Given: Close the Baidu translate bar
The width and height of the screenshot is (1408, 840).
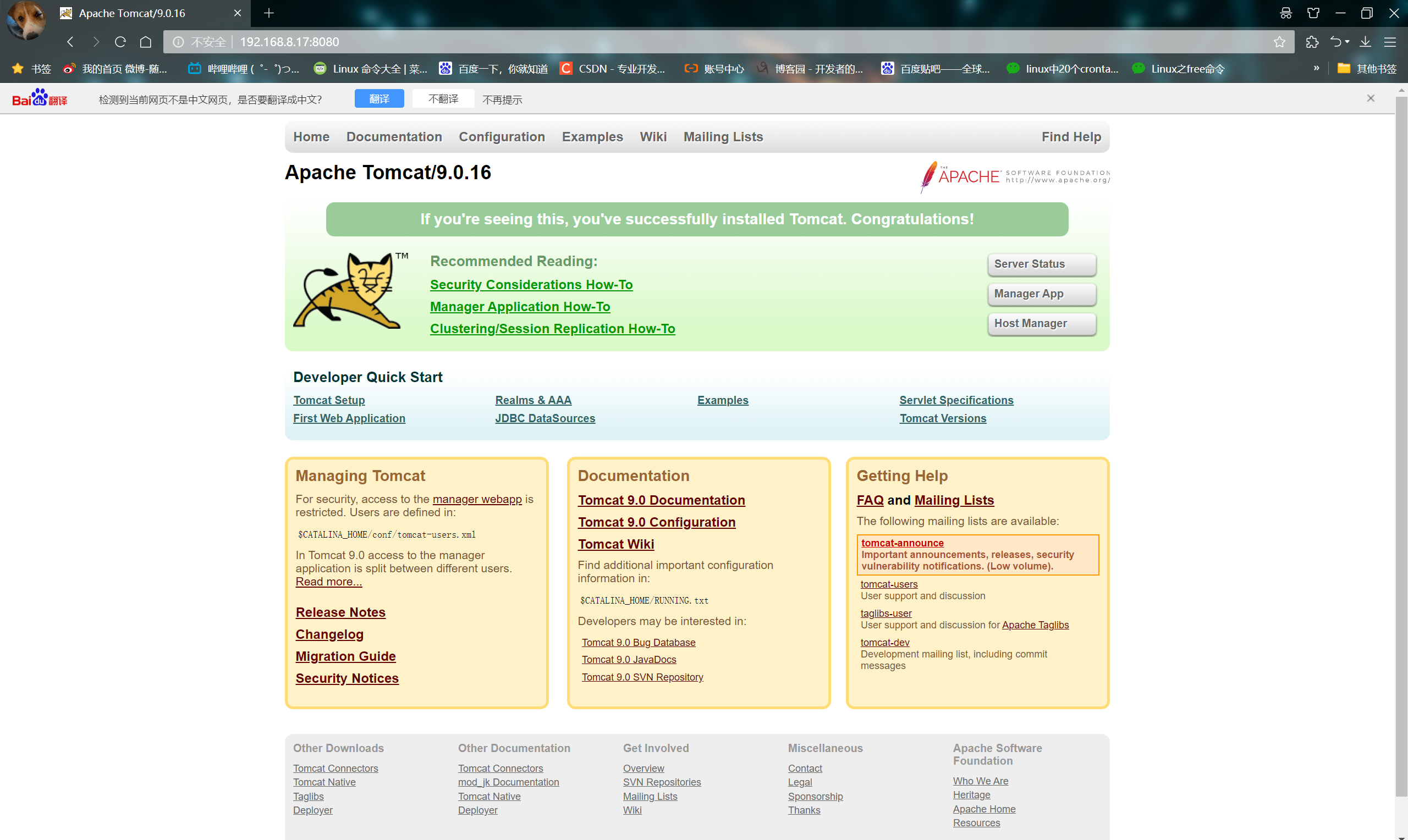Looking at the screenshot, I should click(x=1371, y=98).
